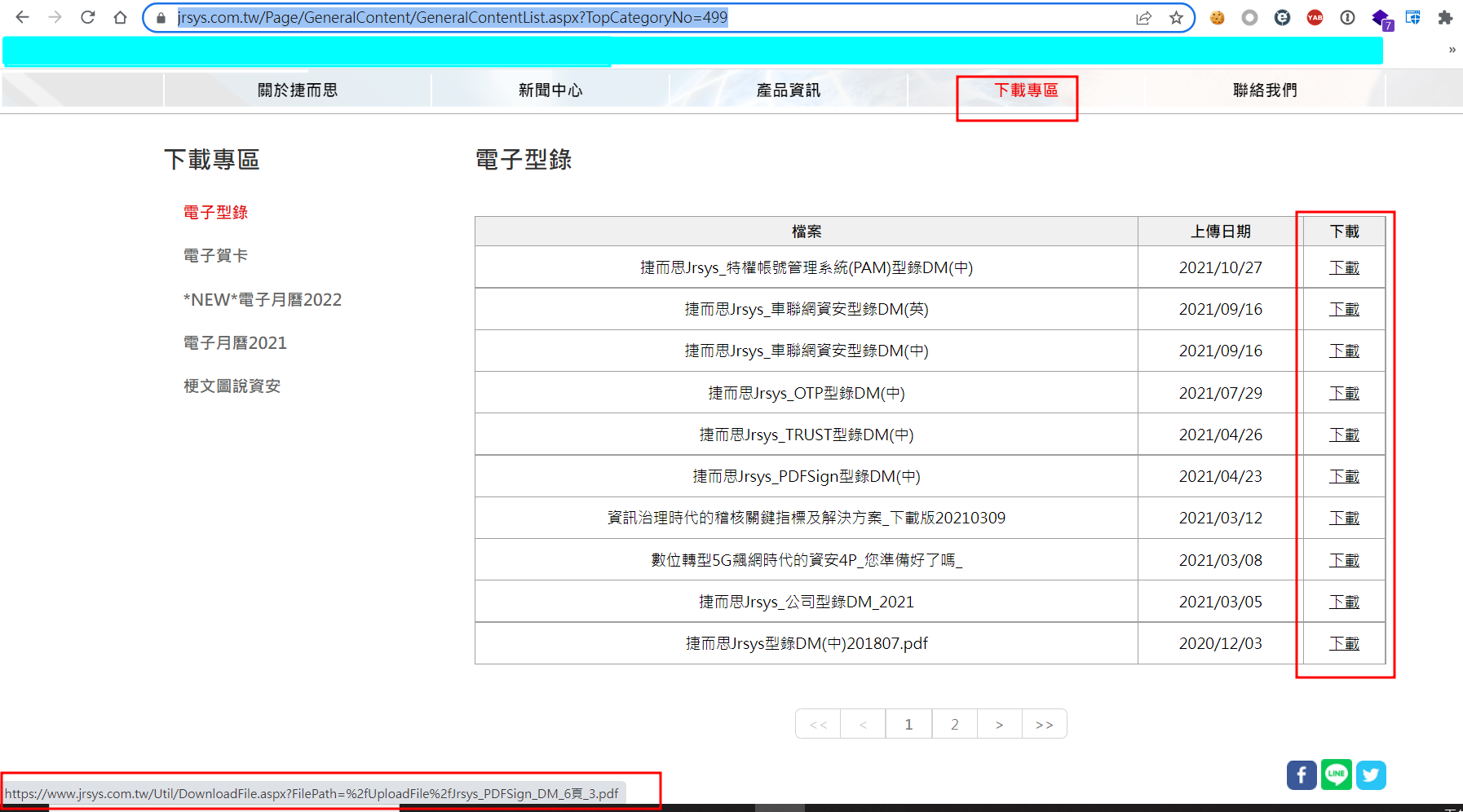Image resolution: width=1463 pixels, height=812 pixels.
Task: Click the 檔案 column header
Action: click(x=807, y=232)
